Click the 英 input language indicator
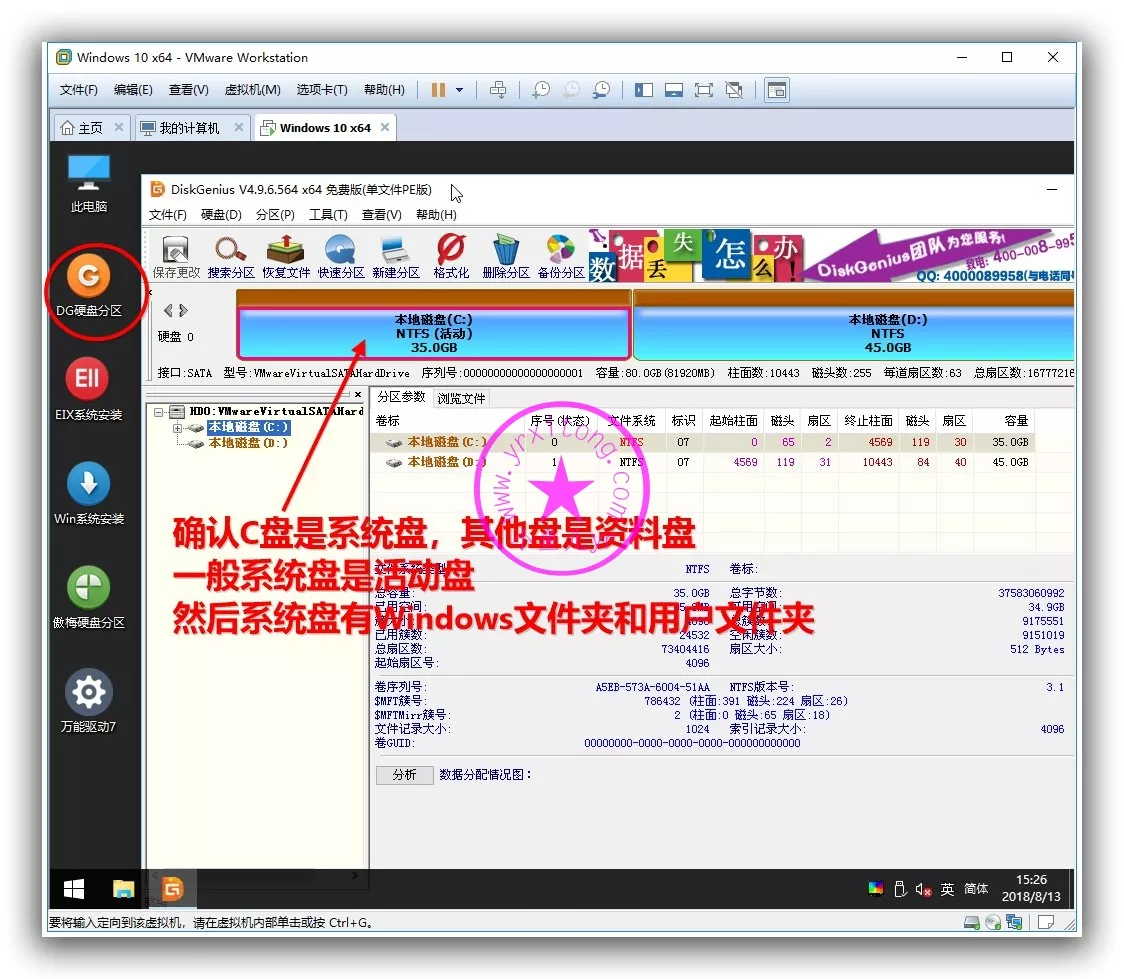This screenshot has height=979, width=1124. (x=947, y=889)
